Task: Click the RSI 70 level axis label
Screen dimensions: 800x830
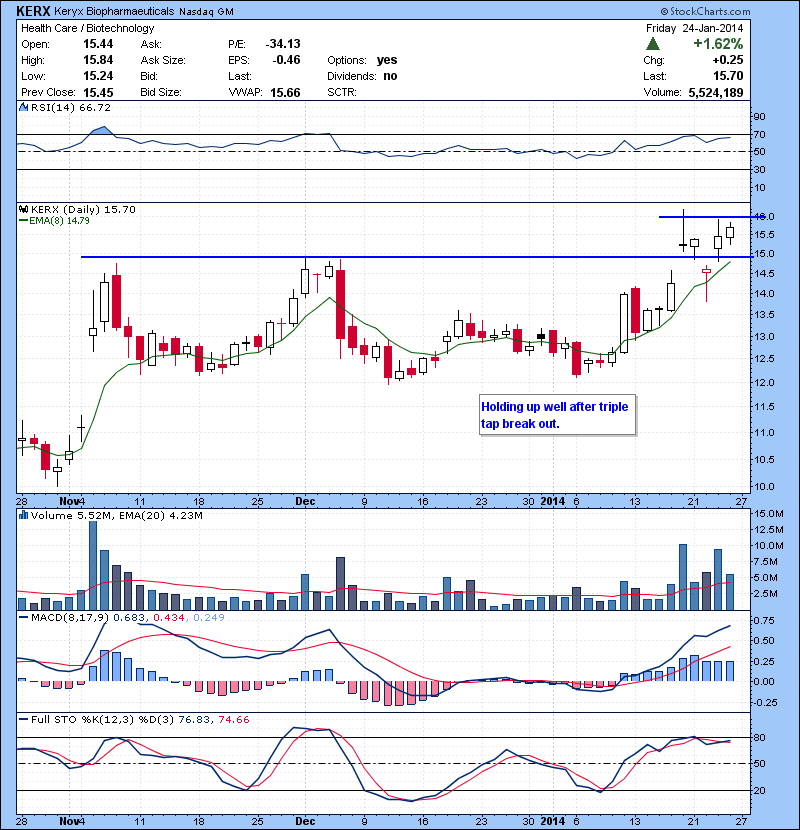Action: pos(759,134)
